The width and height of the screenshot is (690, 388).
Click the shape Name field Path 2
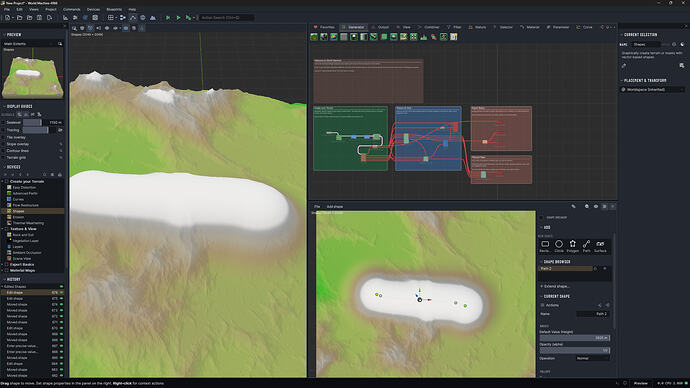tap(593, 314)
